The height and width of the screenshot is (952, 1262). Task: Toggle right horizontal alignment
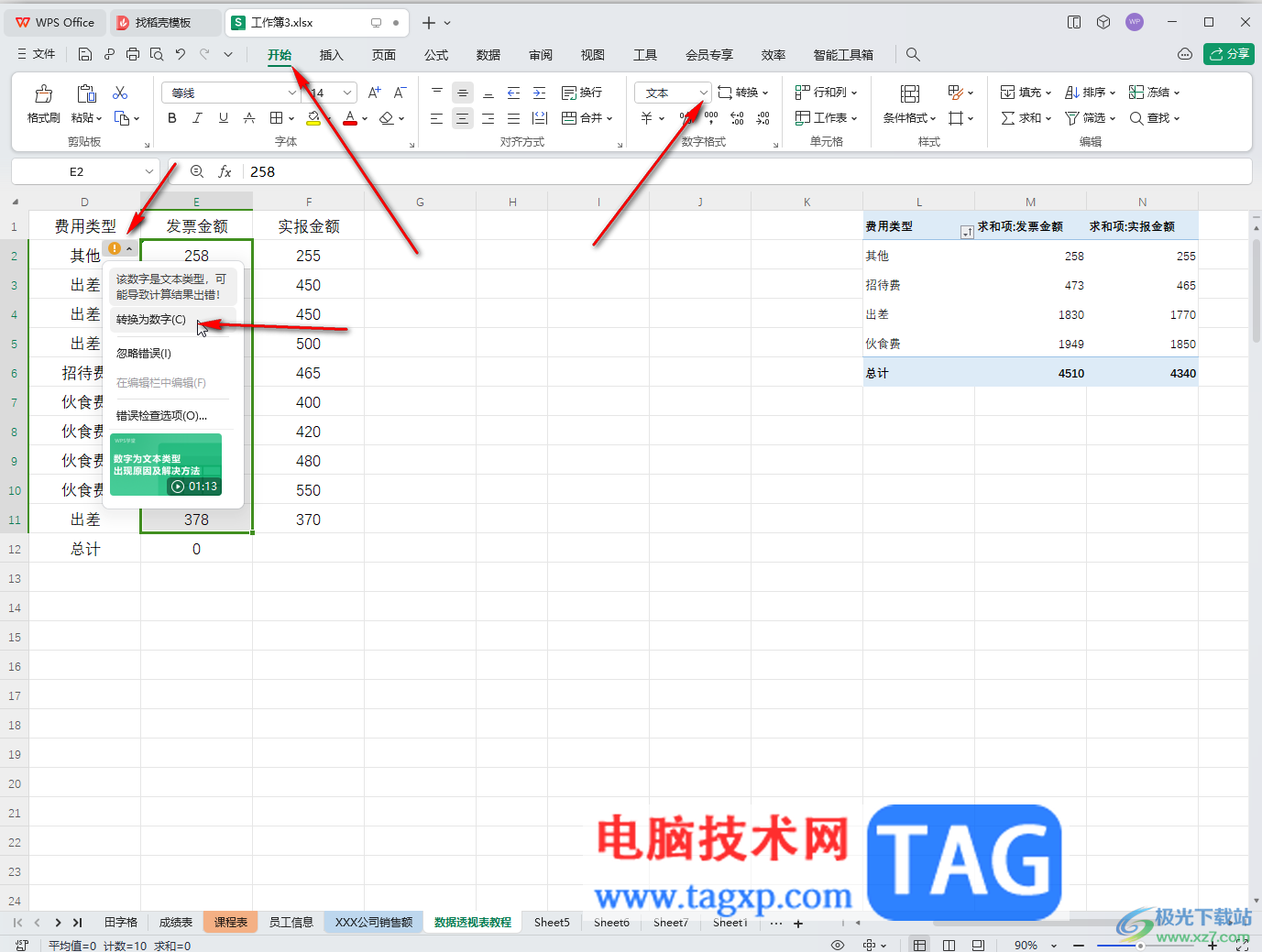click(488, 118)
